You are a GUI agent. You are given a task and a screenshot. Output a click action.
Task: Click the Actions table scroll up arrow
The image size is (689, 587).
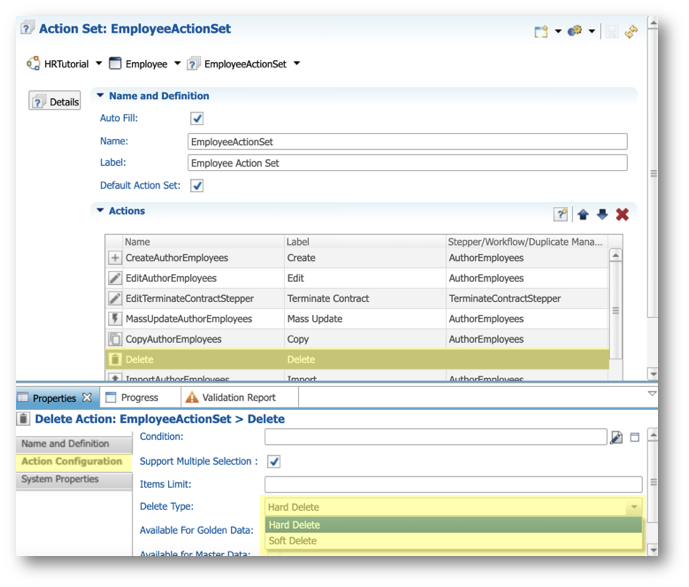(616, 255)
